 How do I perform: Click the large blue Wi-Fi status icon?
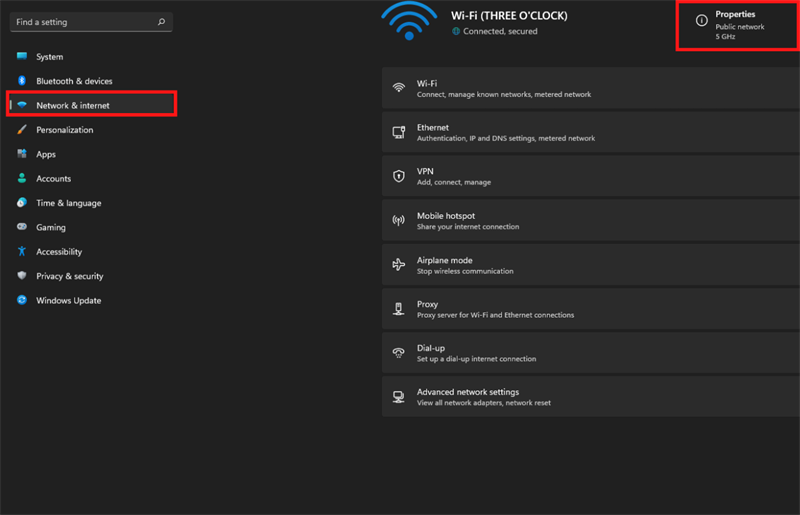click(409, 20)
